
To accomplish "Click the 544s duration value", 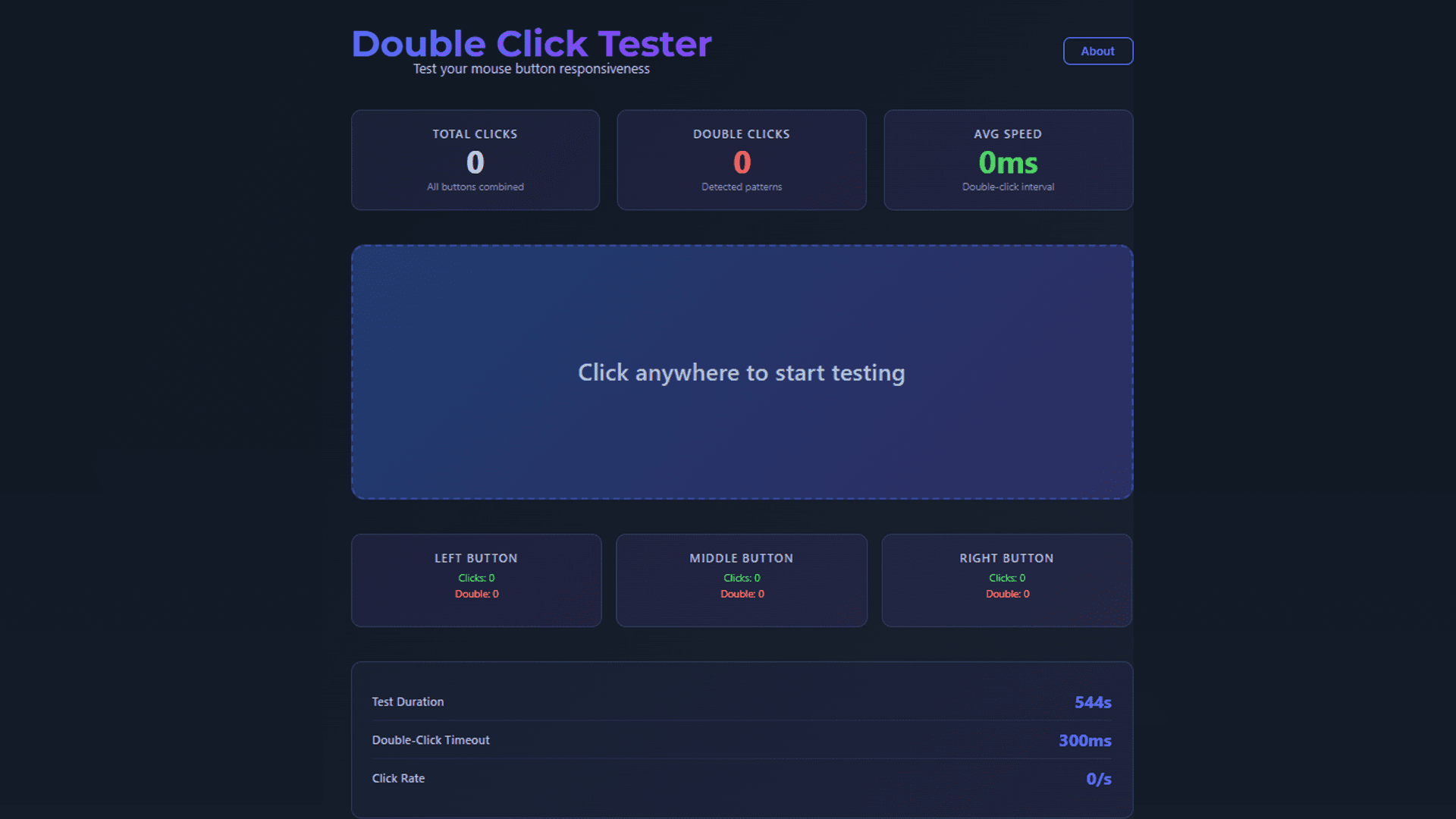I will (x=1093, y=702).
